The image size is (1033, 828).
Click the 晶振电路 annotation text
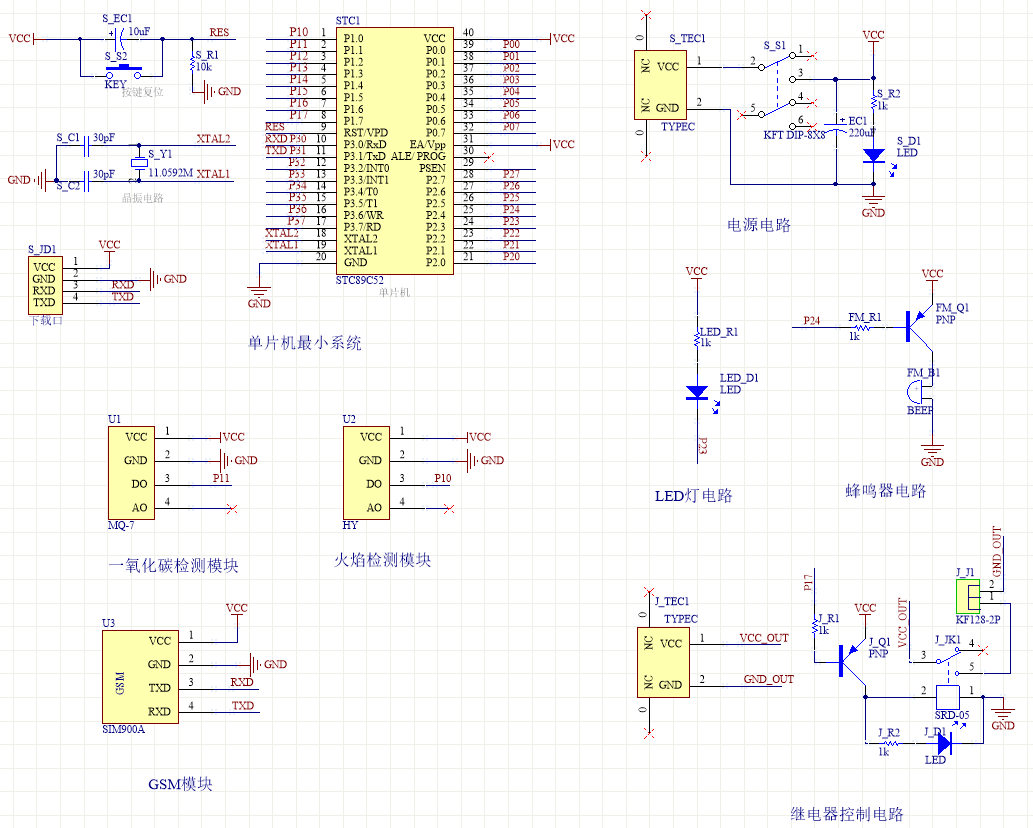tap(142, 198)
